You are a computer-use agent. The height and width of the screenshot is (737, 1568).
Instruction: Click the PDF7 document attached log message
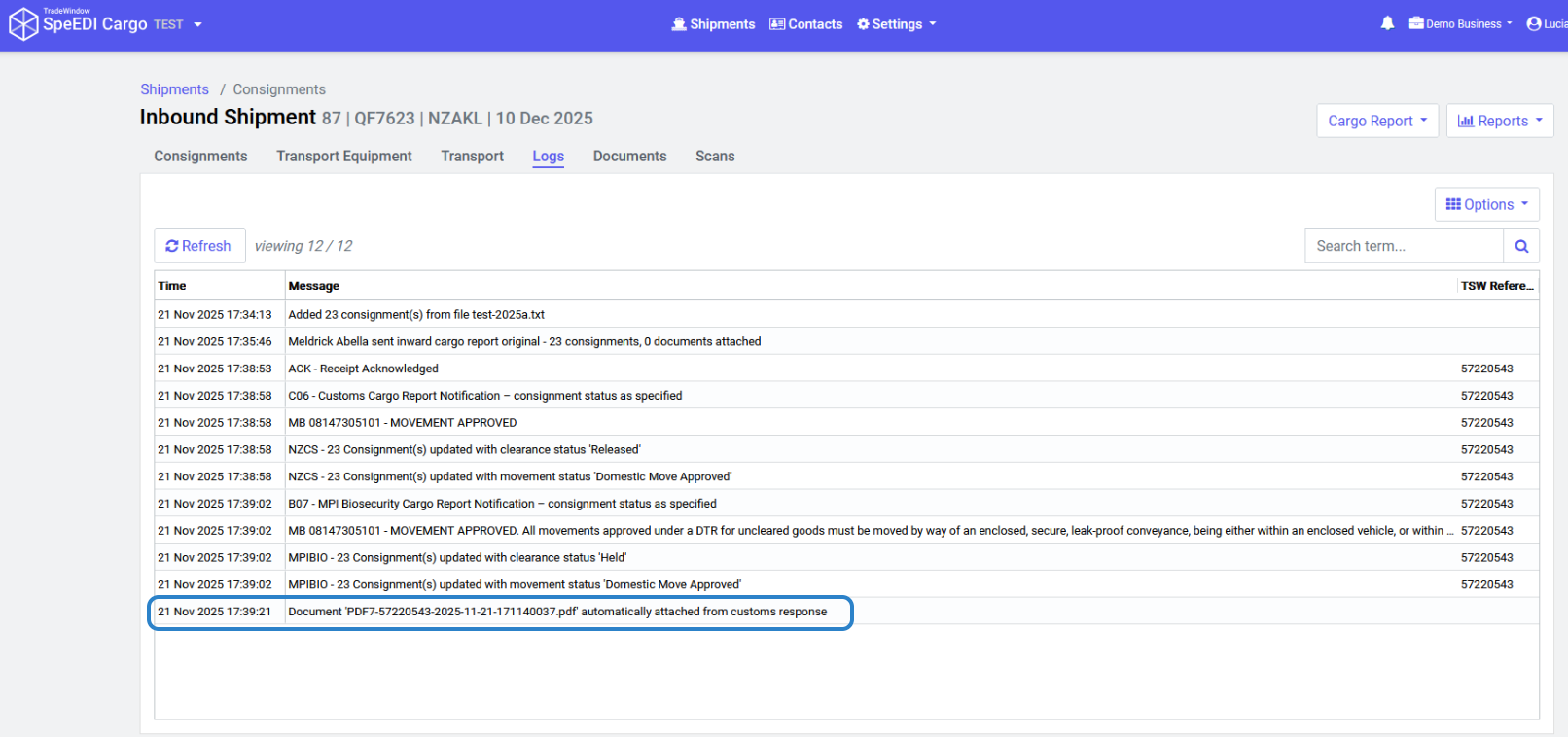click(557, 612)
